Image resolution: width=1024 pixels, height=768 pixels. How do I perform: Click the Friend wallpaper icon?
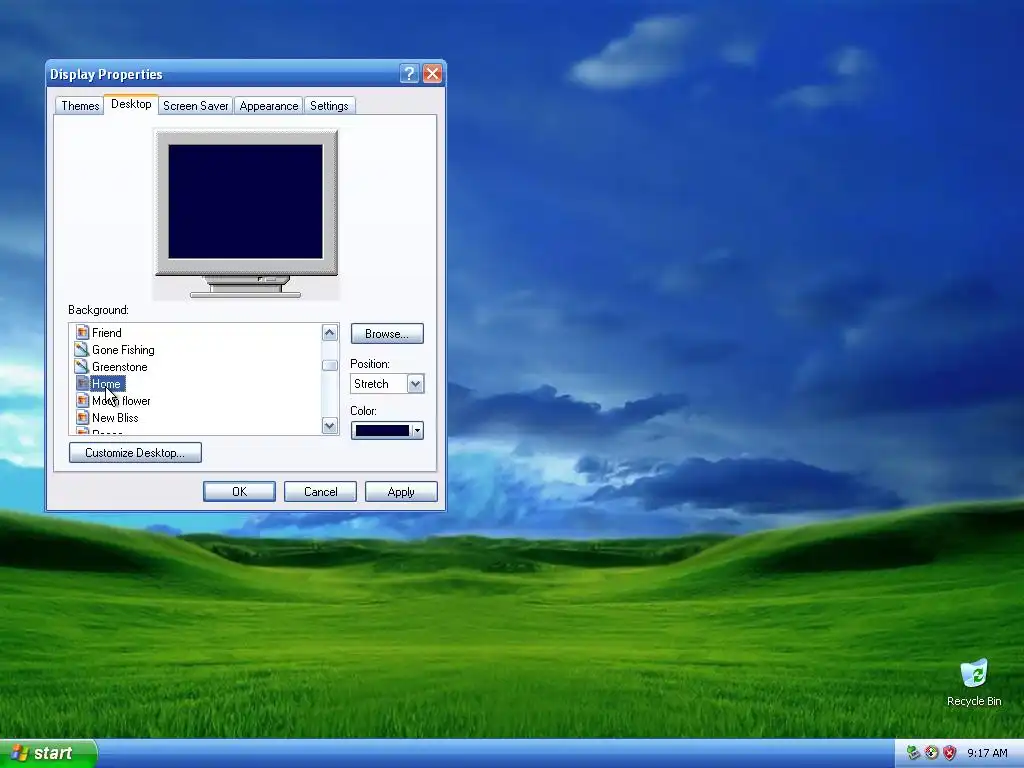(82, 332)
